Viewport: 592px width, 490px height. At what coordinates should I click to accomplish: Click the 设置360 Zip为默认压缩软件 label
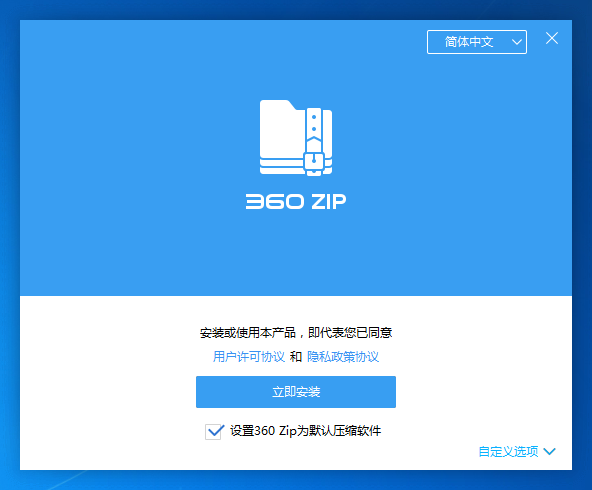(305, 431)
